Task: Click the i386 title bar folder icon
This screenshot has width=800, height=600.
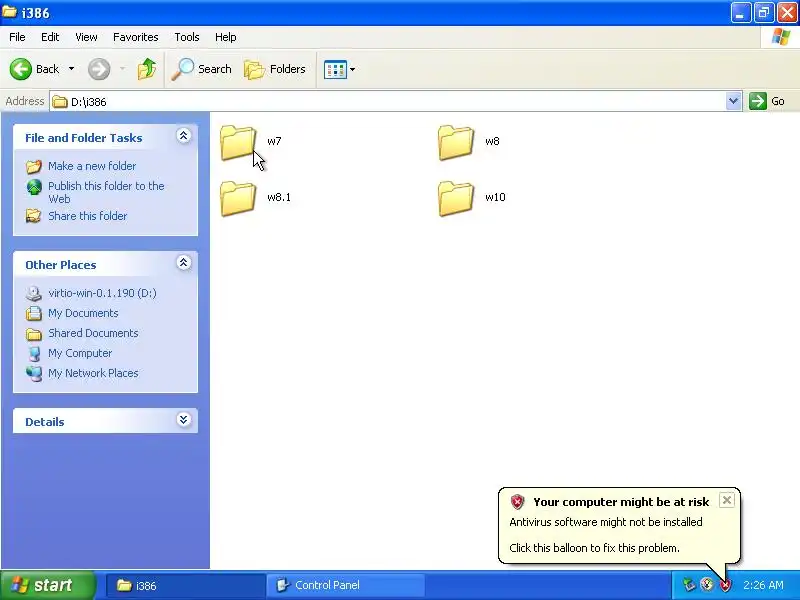Action: (9, 12)
